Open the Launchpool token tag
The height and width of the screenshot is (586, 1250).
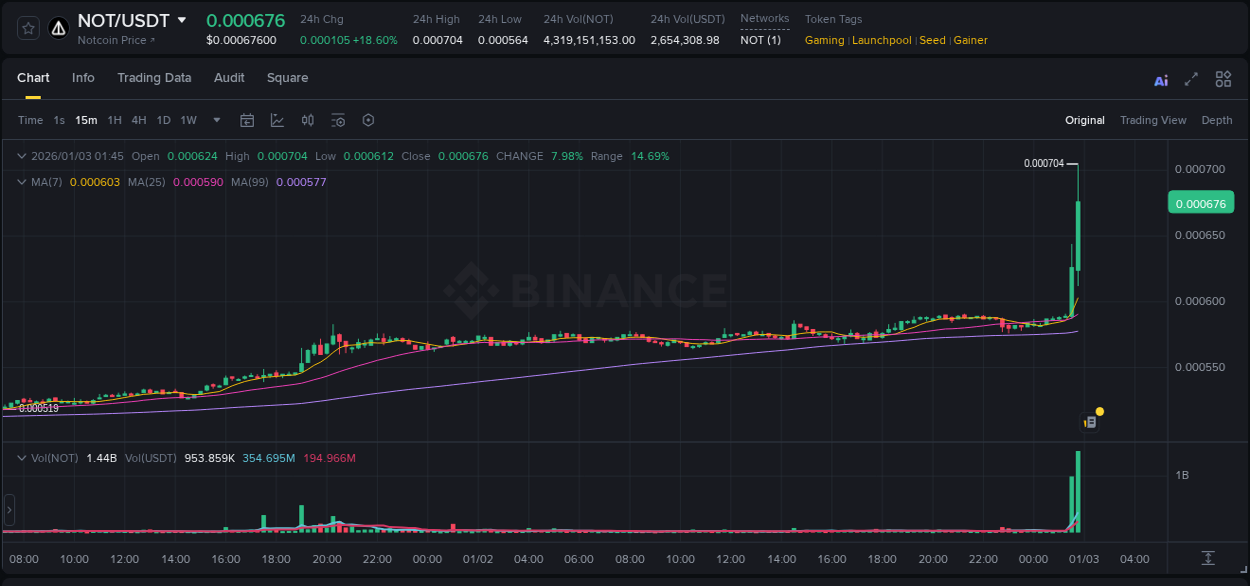pyautogui.click(x=881, y=40)
